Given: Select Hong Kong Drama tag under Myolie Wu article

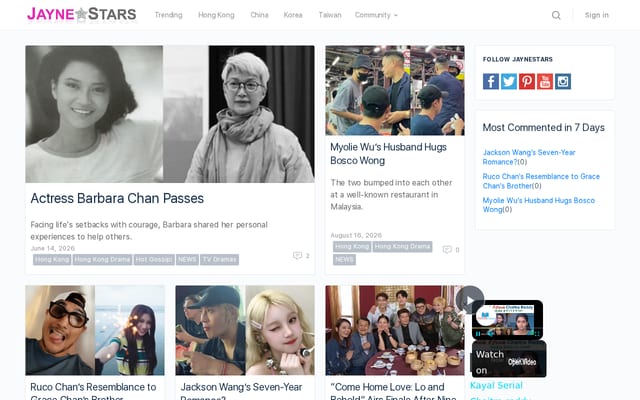Looking at the screenshot, I should coord(402,247).
